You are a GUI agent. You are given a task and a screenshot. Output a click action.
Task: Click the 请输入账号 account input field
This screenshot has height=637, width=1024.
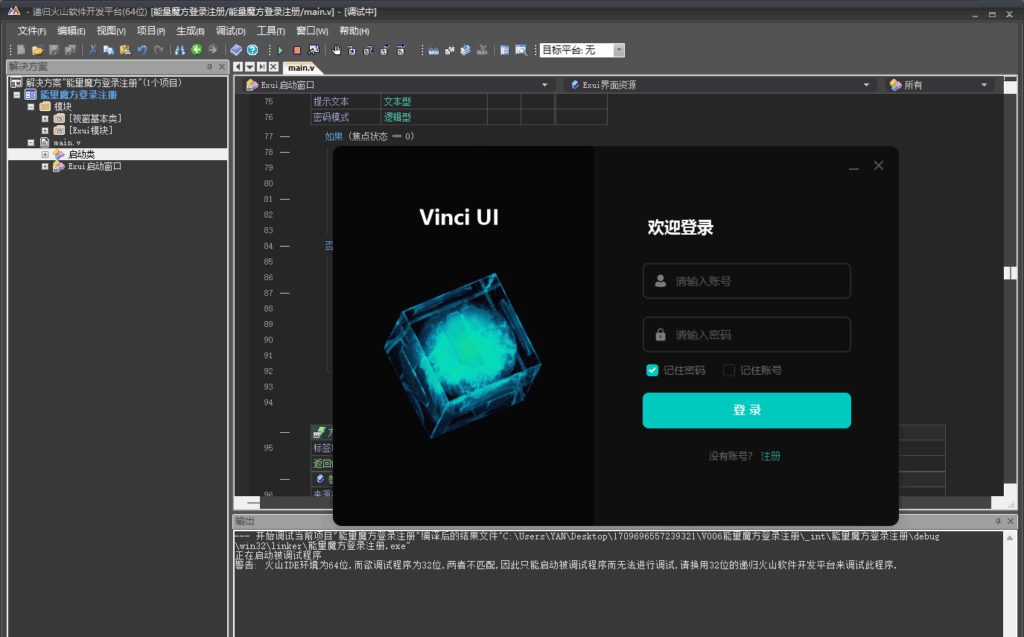click(746, 281)
